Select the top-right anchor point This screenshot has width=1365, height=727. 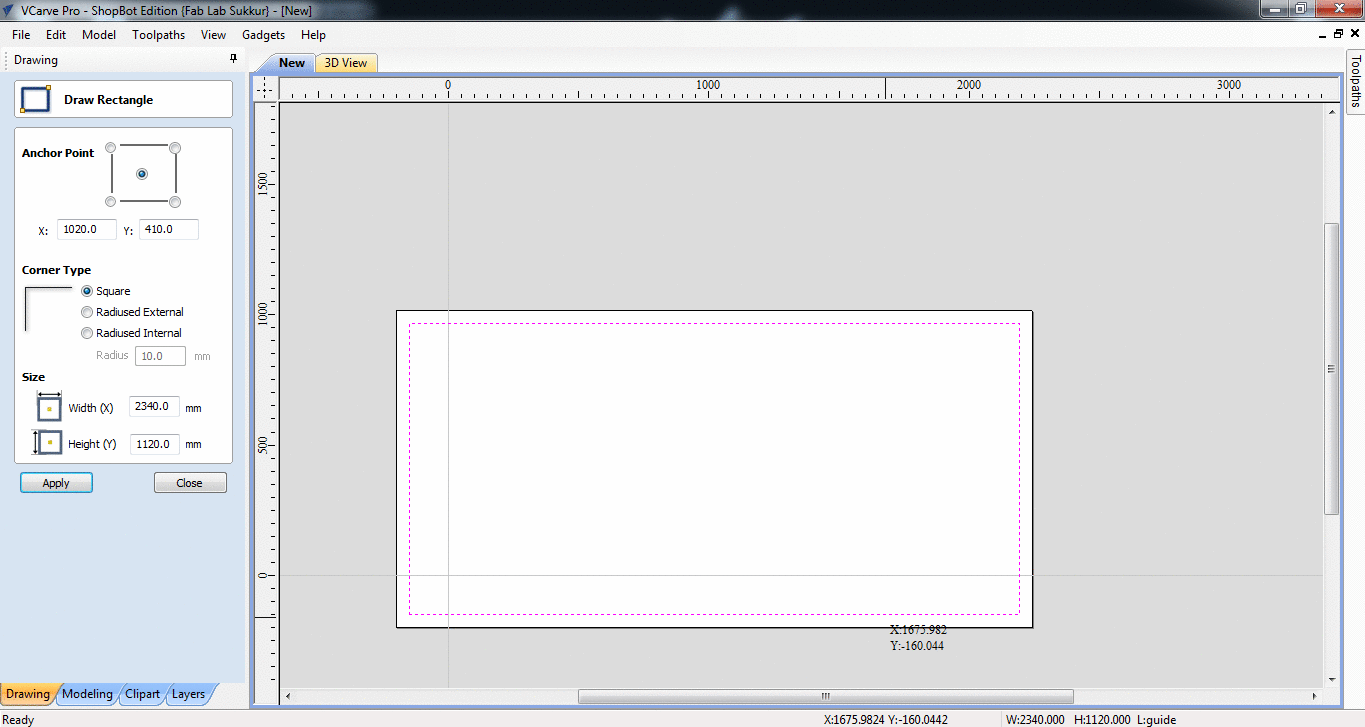(175, 148)
